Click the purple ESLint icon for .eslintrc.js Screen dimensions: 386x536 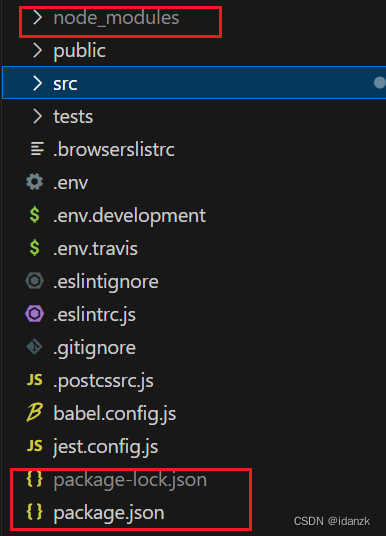point(35,314)
